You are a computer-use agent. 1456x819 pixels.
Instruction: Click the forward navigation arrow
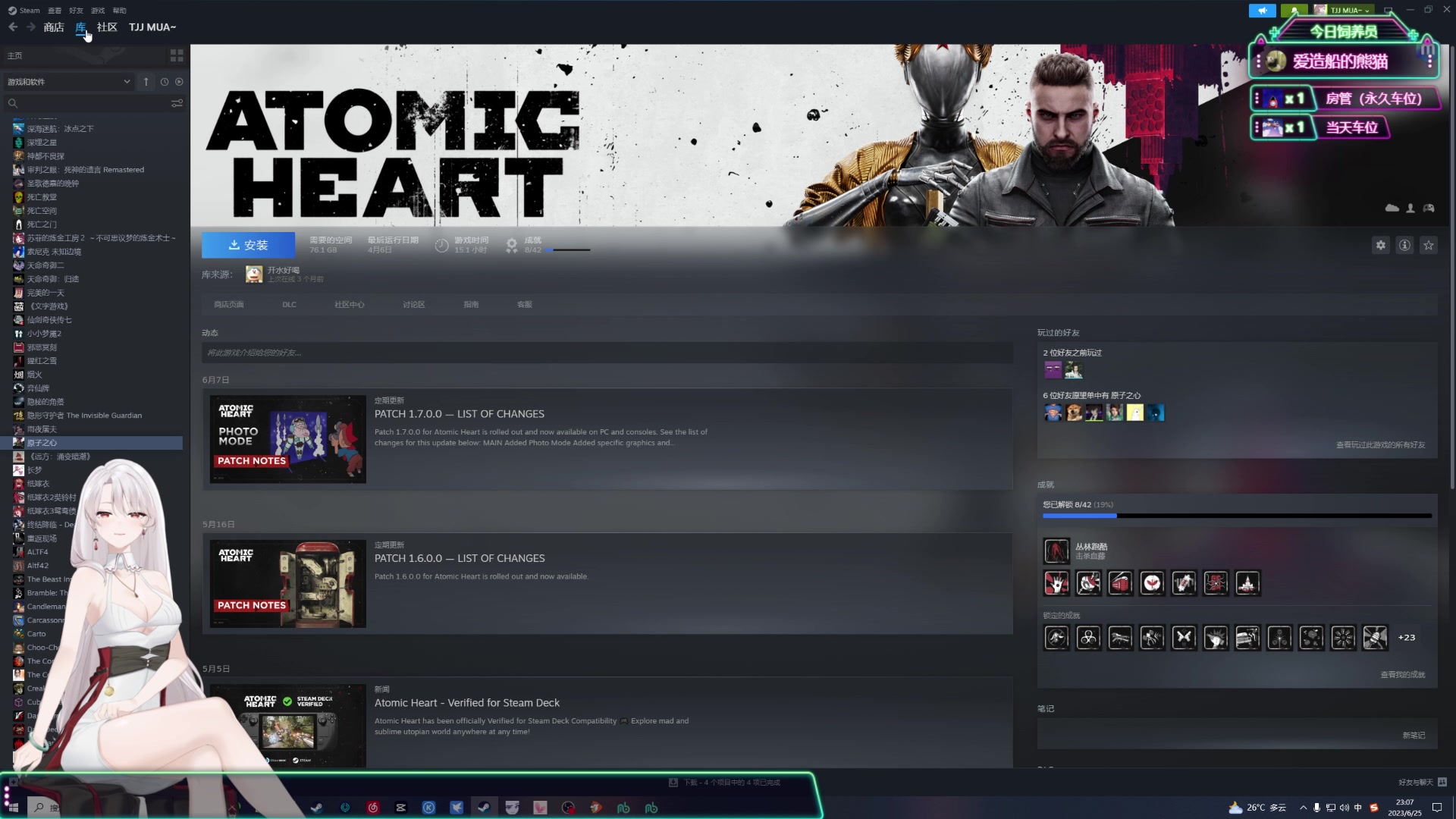[30, 27]
